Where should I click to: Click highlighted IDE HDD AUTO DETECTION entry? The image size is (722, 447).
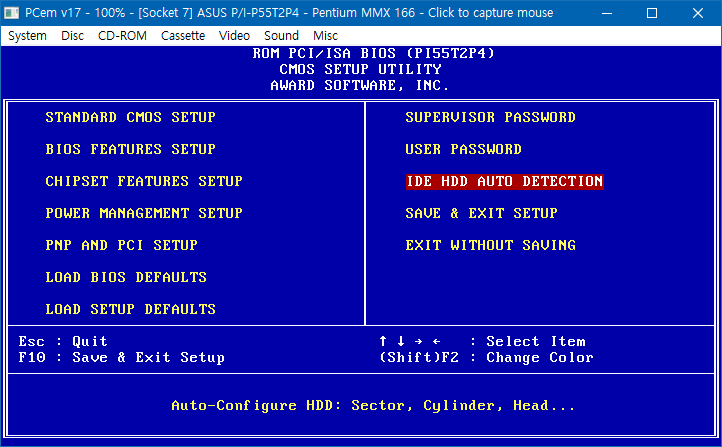point(505,181)
